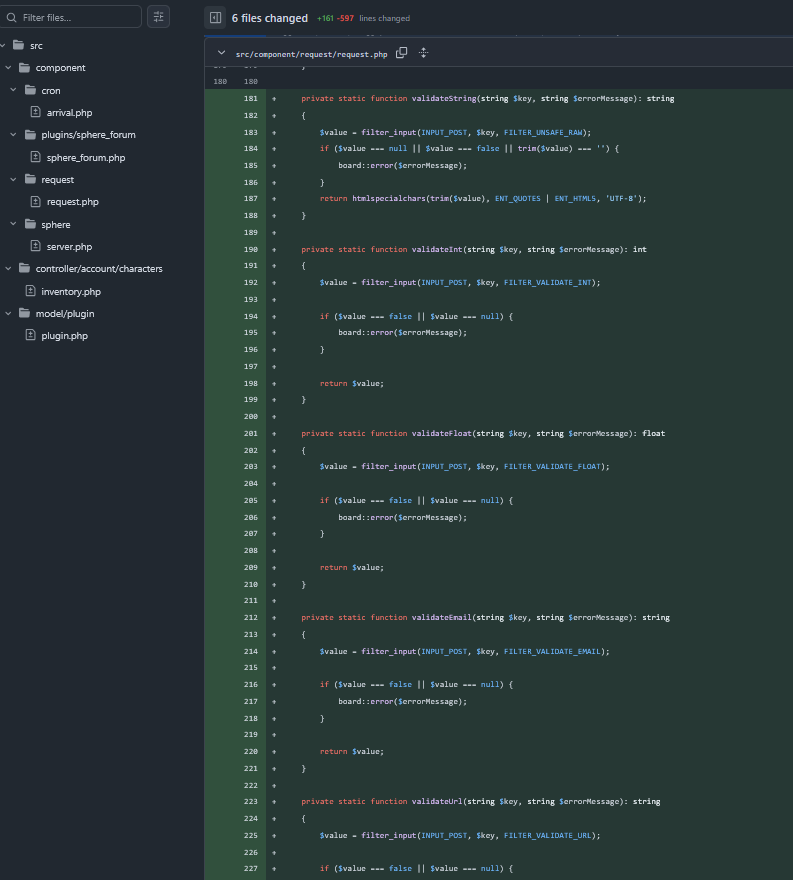
Task: Collapse the cron folder chevron
Action: pyautogui.click(x=13, y=90)
